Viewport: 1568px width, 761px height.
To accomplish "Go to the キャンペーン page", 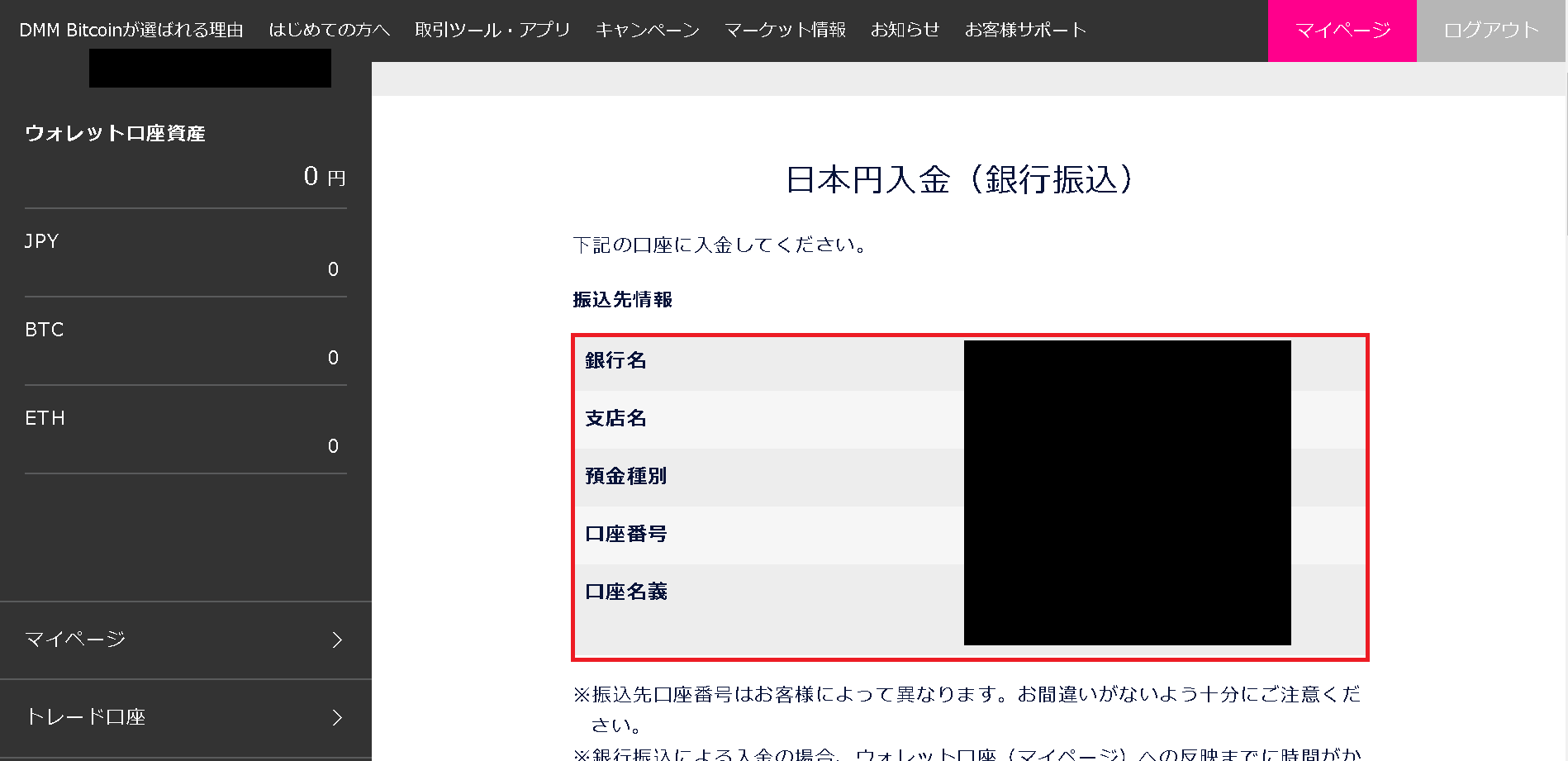I will [648, 30].
